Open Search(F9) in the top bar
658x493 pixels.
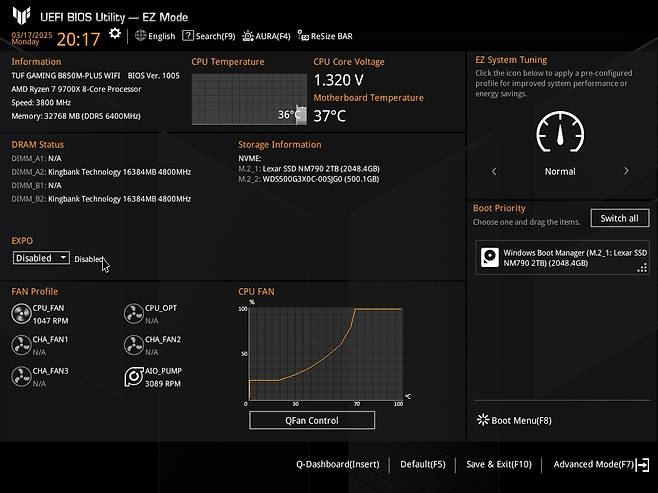[210, 36]
